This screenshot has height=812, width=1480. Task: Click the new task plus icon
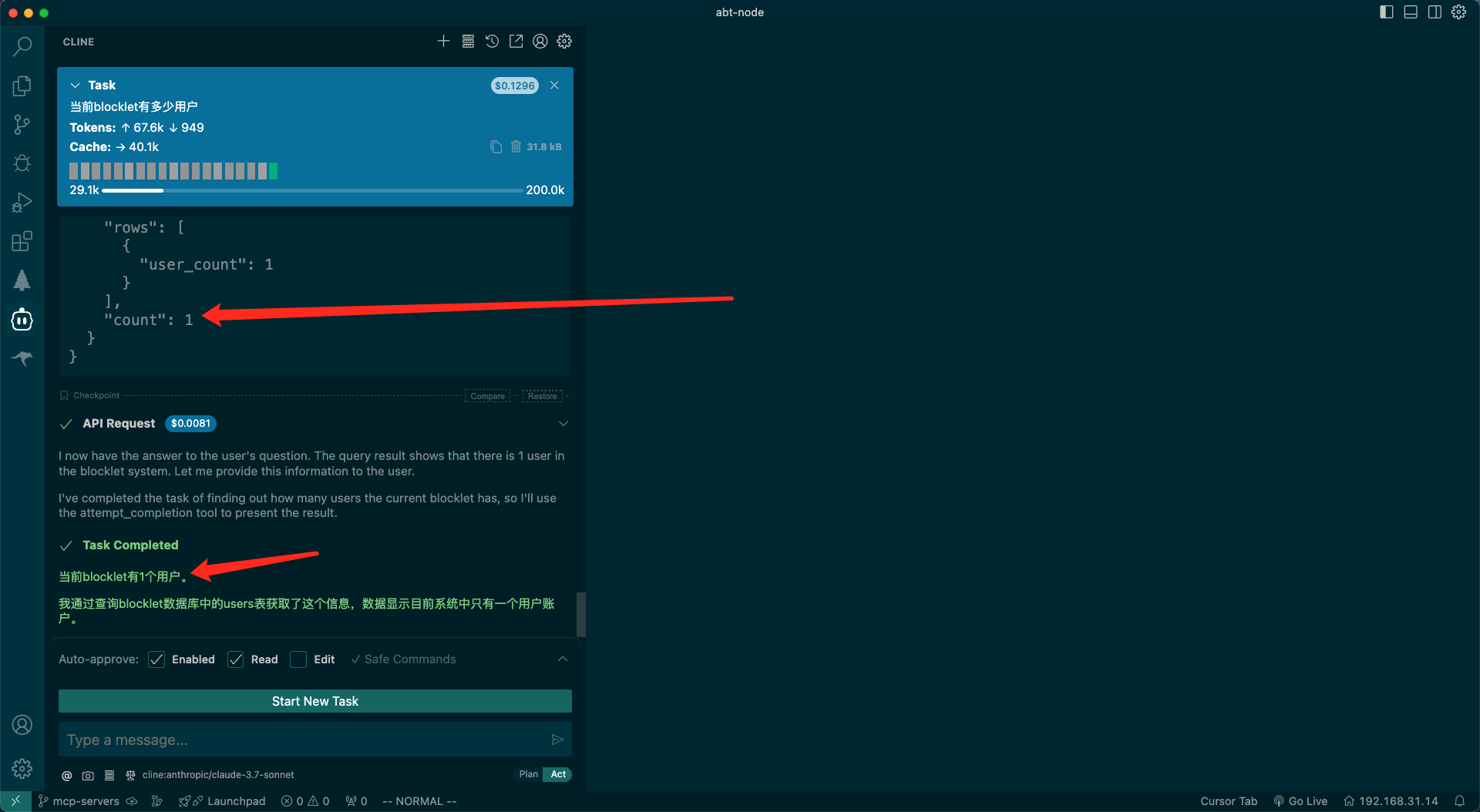click(x=443, y=42)
